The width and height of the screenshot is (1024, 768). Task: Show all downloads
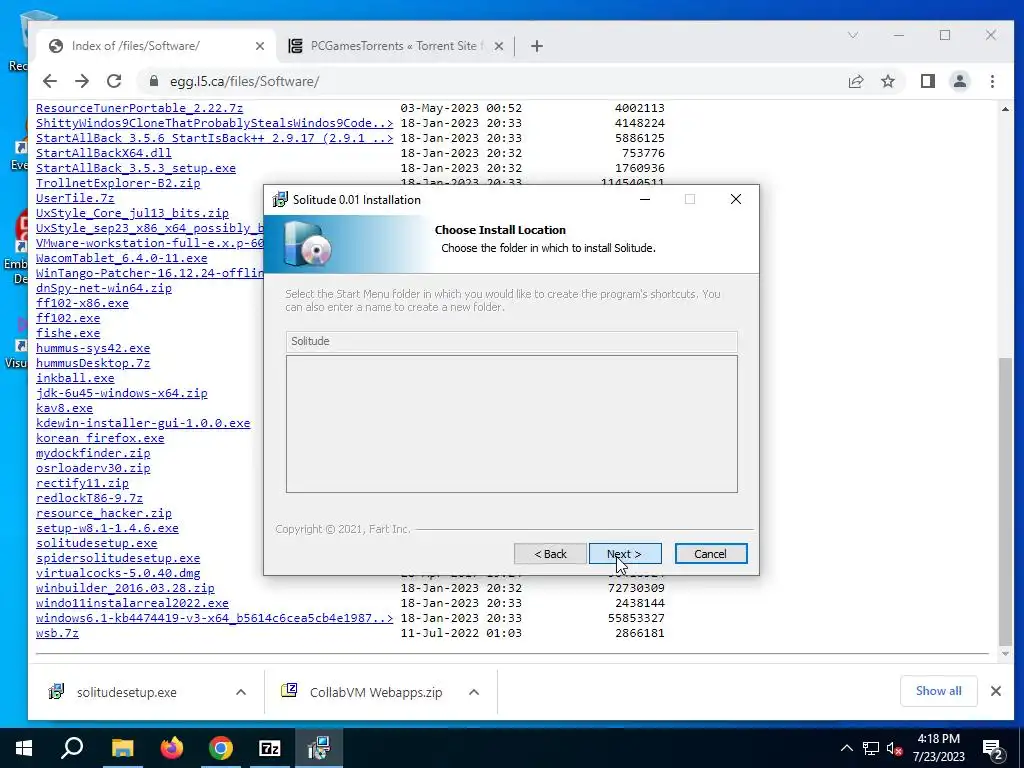coord(938,691)
